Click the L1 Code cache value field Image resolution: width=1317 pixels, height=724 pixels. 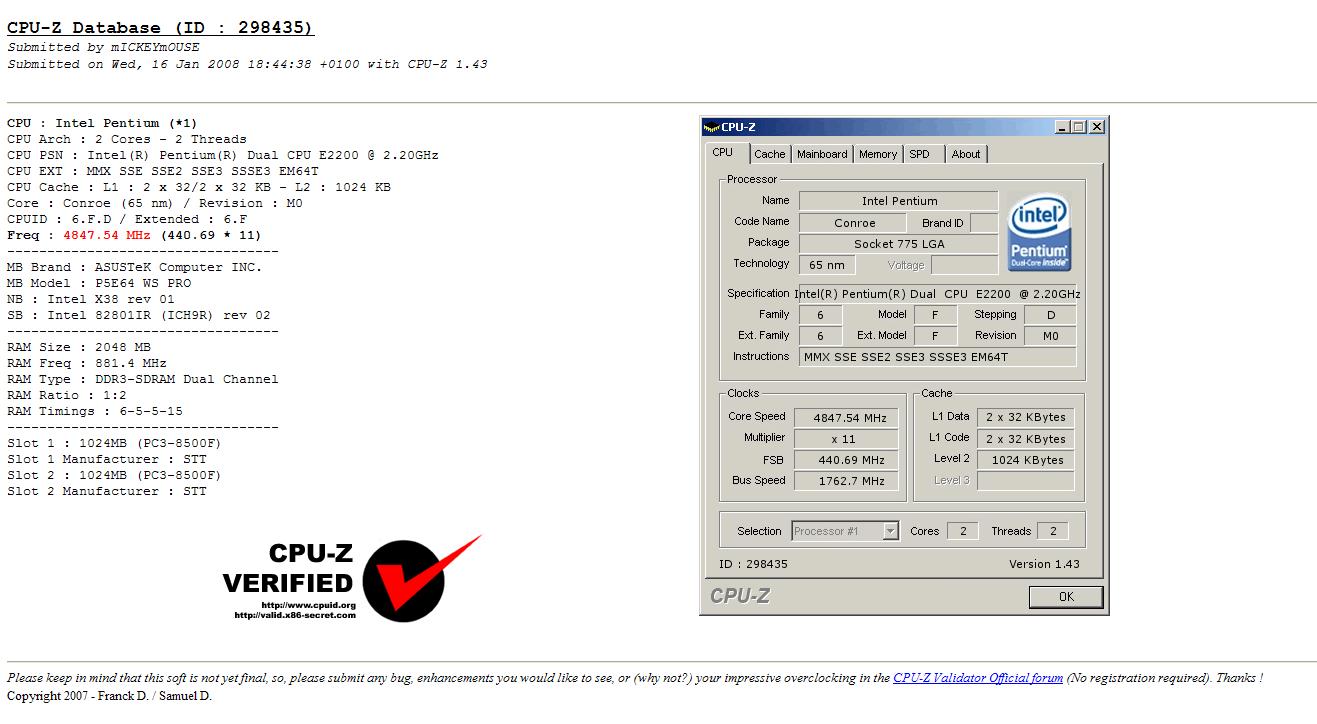1026,439
